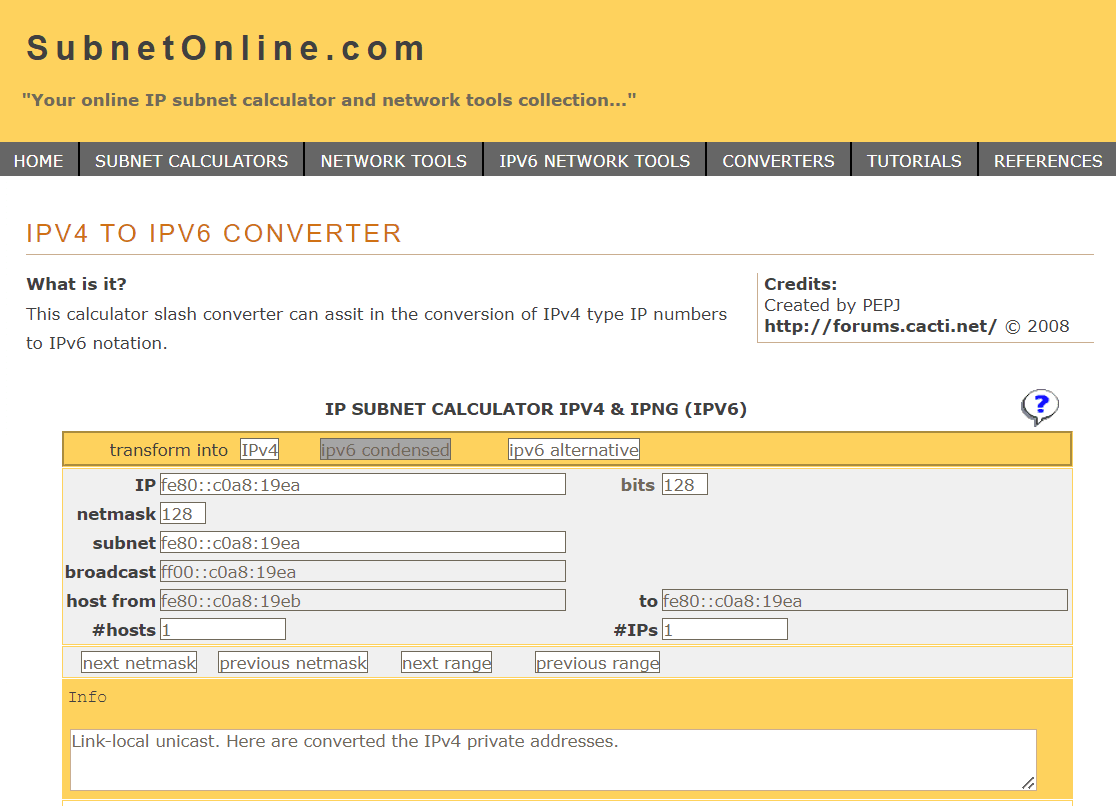The width and height of the screenshot is (1116, 806).
Task: Click the 'IPV4 TO IPV6 CONVERTER' heading
Action: (x=214, y=234)
